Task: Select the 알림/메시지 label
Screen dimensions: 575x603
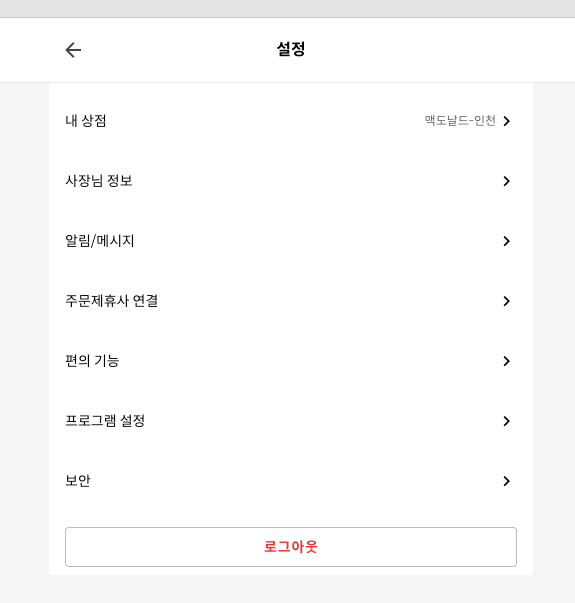Action: (x=100, y=241)
